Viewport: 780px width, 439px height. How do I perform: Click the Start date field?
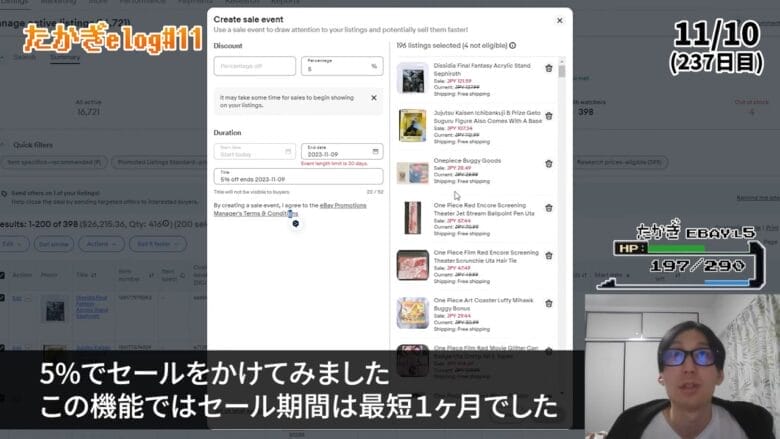pyautogui.click(x=255, y=152)
